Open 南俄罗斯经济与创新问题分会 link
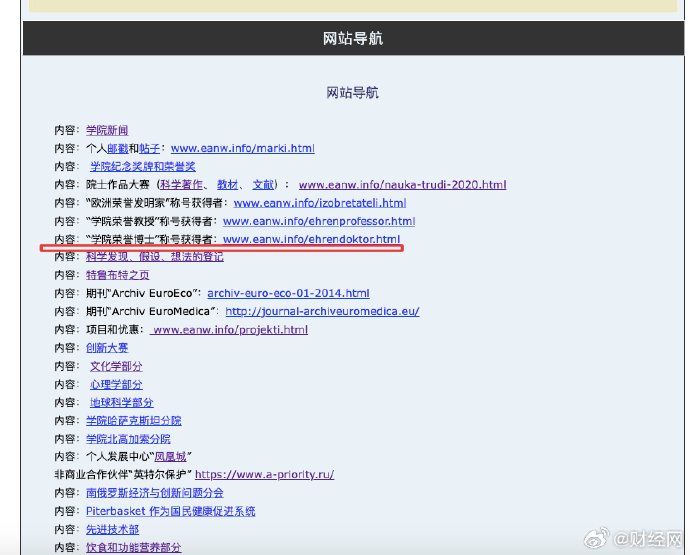 pos(154,493)
